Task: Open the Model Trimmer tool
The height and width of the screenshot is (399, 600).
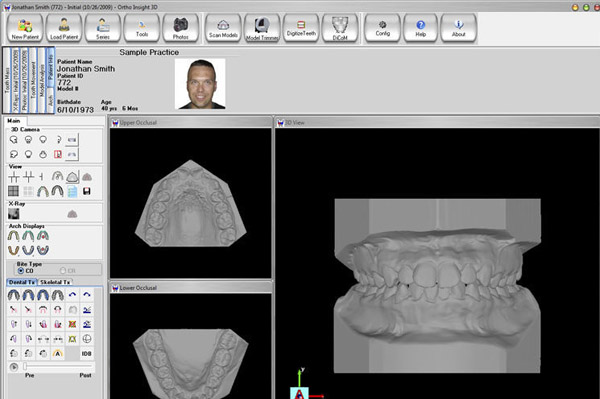Action: [x=262, y=28]
